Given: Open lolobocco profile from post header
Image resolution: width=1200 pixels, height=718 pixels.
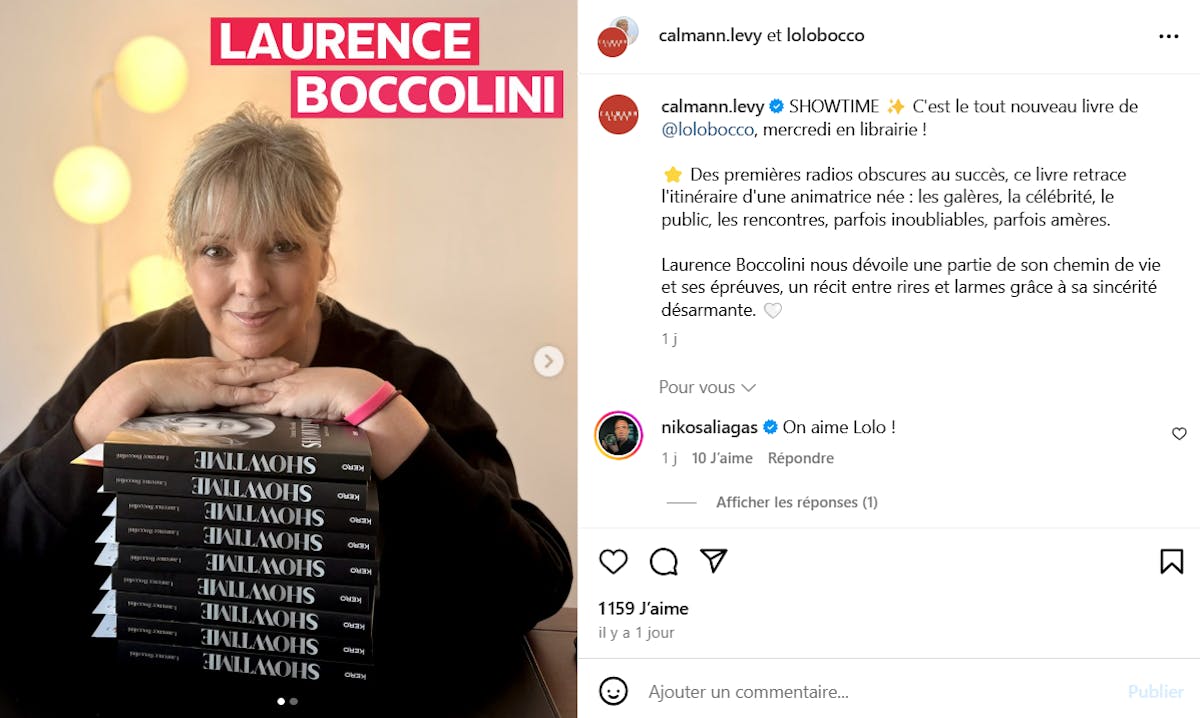Looking at the screenshot, I should coord(825,36).
